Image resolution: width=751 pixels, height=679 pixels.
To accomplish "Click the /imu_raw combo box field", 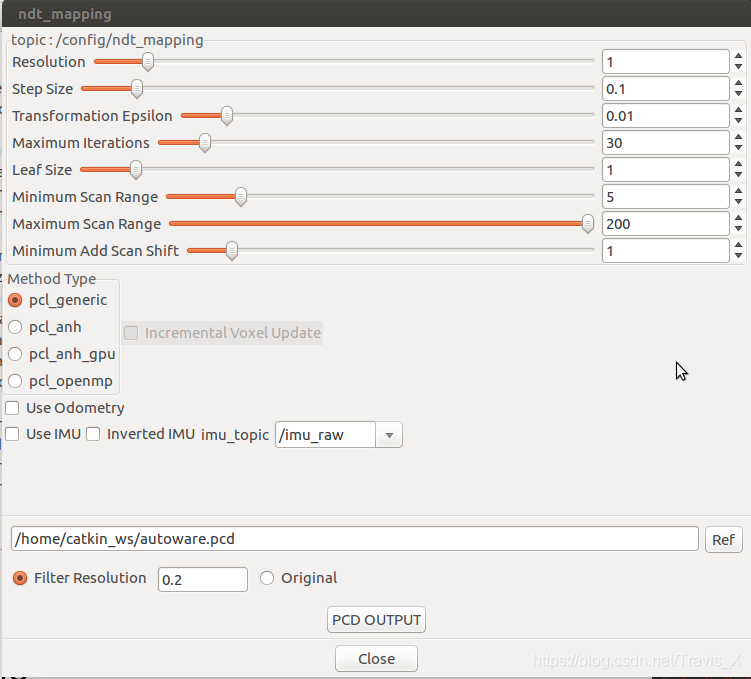I will point(325,435).
